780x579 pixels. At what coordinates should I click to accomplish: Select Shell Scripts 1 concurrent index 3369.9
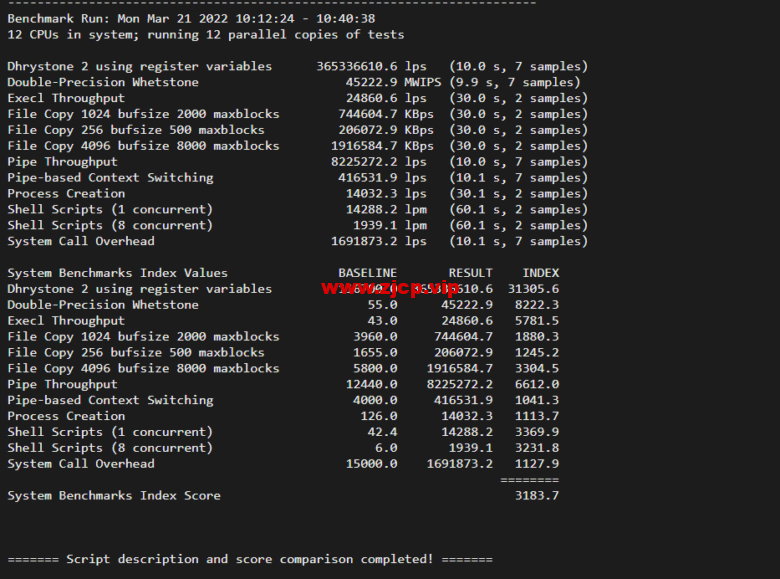coord(537,432)
